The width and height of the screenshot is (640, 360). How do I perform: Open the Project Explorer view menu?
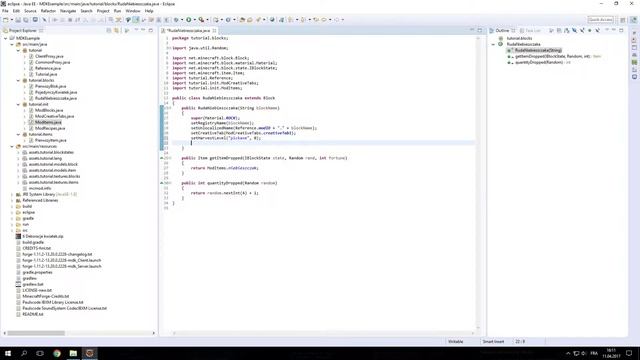click(x=136, y=31)
